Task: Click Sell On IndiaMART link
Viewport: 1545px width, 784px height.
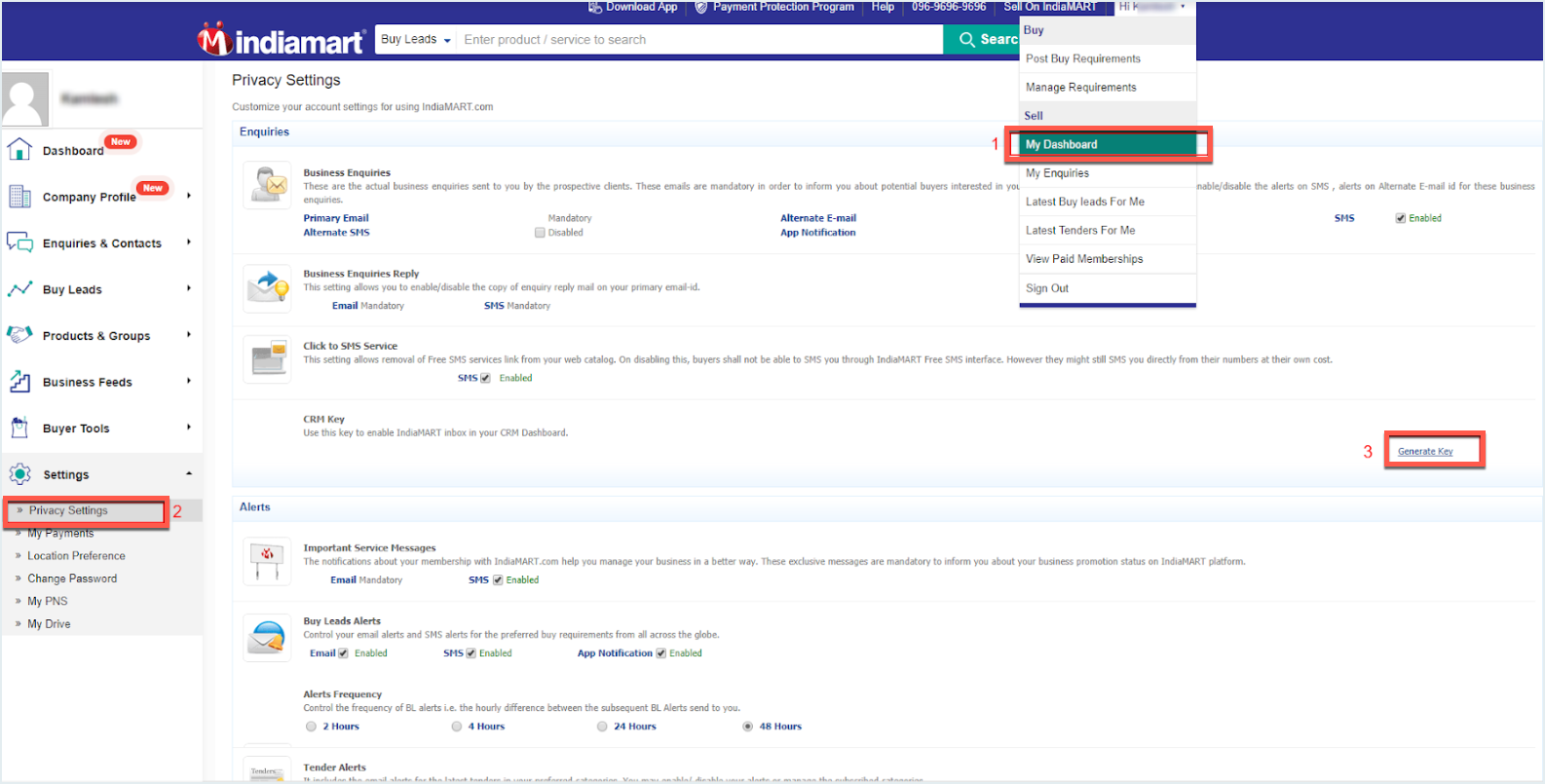Action: [x=1050, y=7]
